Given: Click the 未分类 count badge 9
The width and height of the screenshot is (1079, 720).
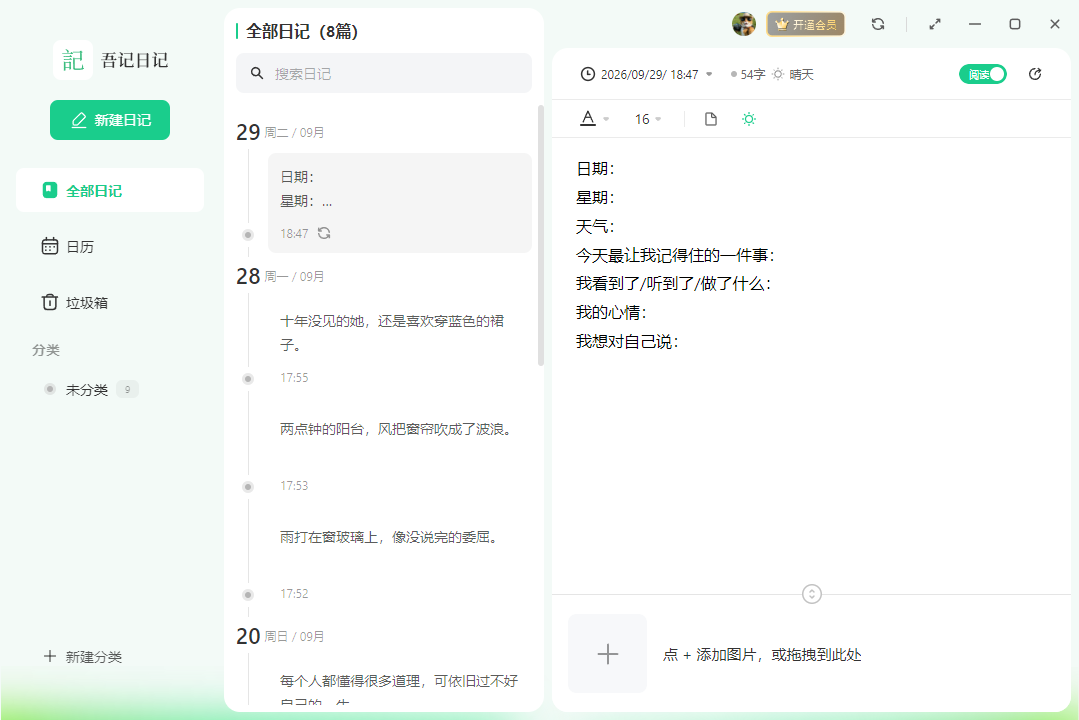Looking at the screenshot, I should [127, 390].
